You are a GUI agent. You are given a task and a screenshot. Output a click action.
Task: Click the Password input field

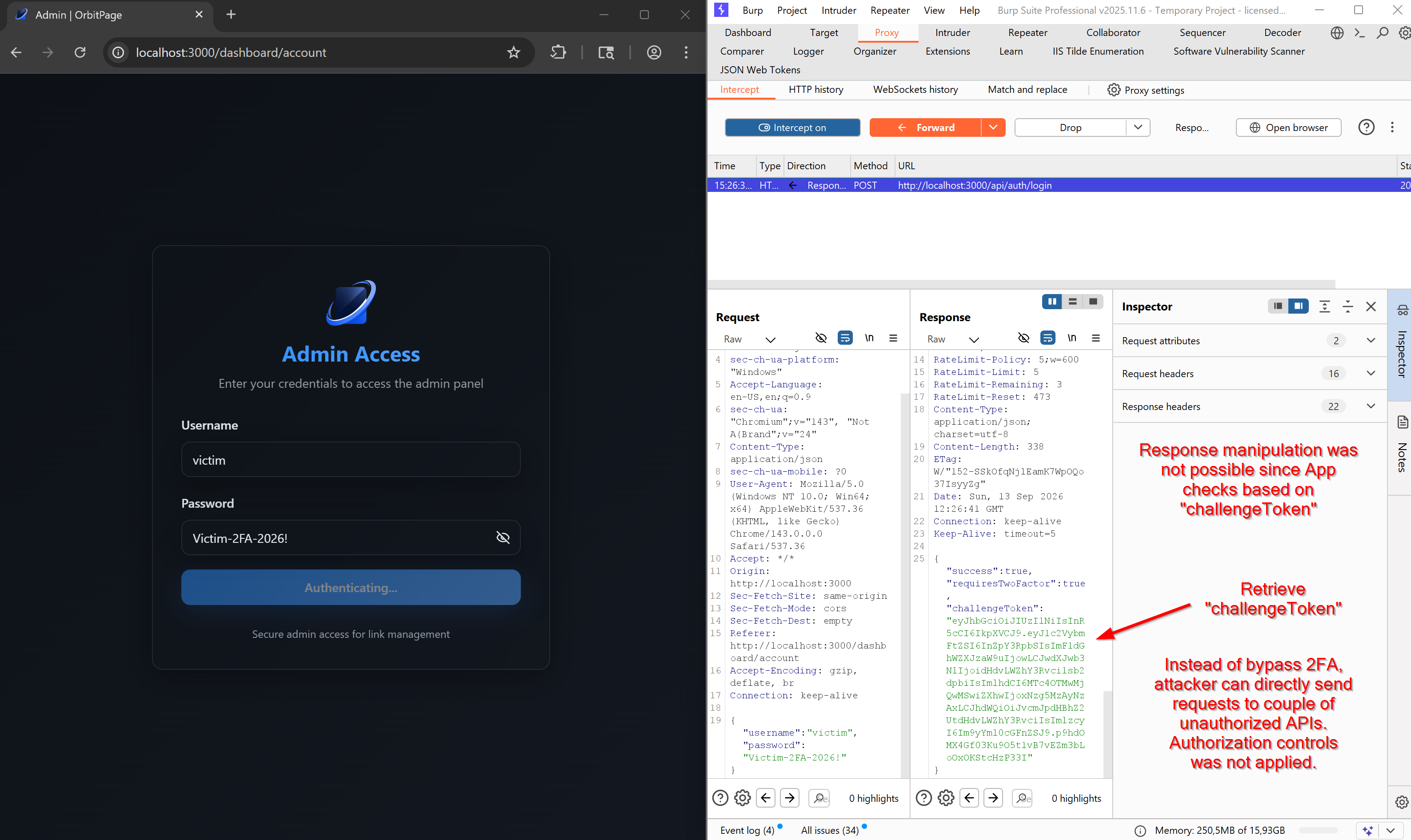(351, 538)
